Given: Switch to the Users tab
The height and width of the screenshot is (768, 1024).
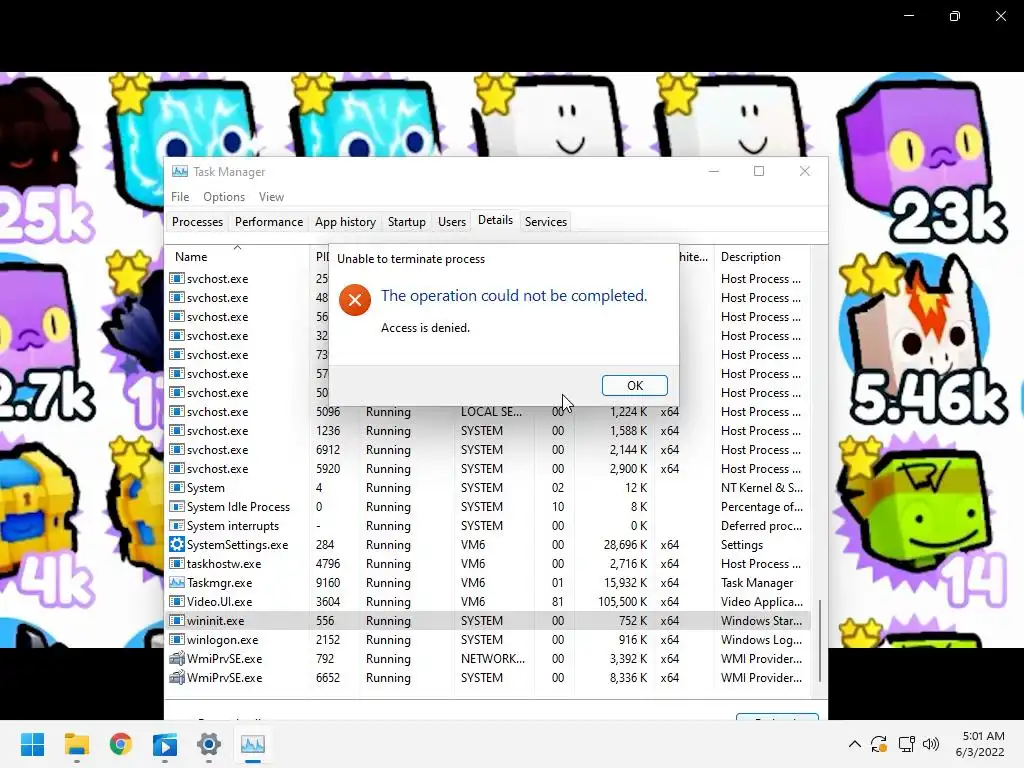Looking at the screenshot, I should 452,222.
